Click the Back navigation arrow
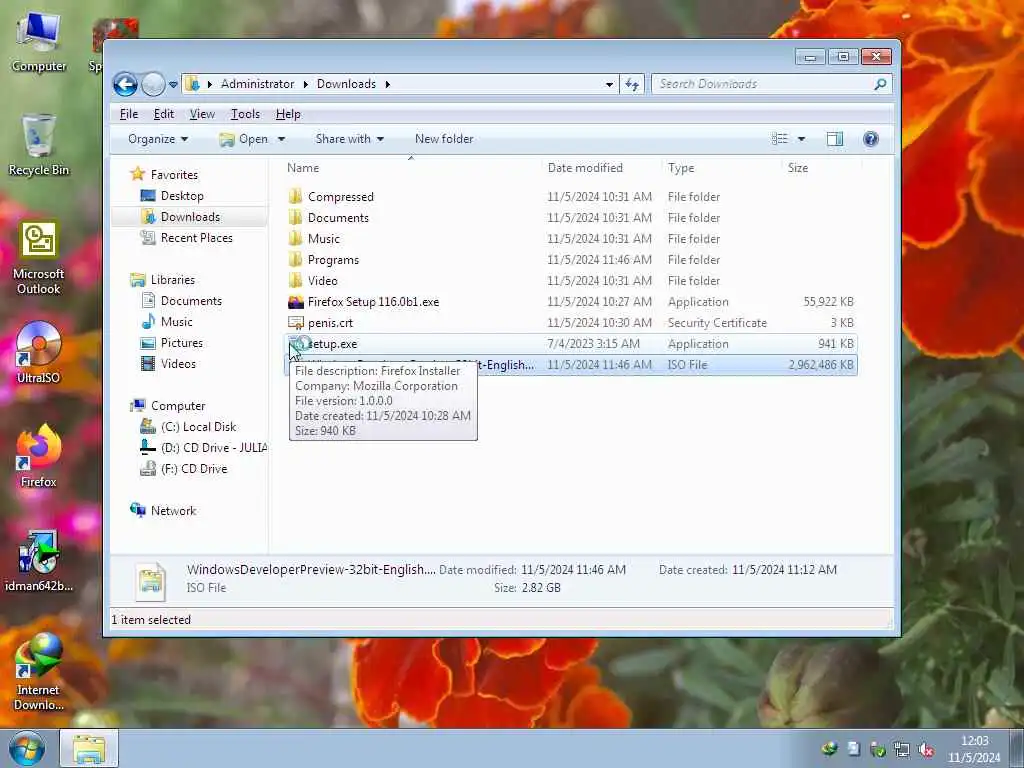The height and width of the screenshot is (768, 1024). click(x=125, y=84)
